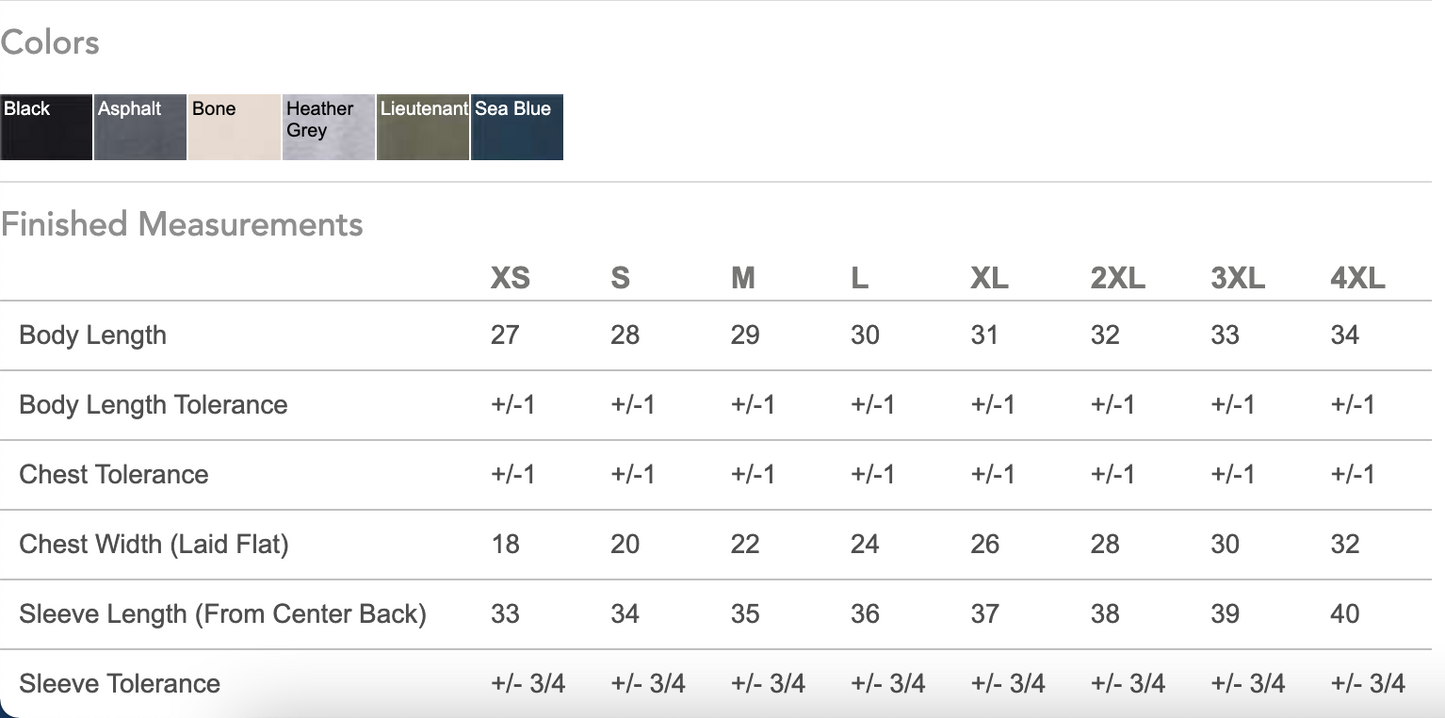
Task: Click Sleeve Length (From Center Back) label
Action: coord(223,614)
